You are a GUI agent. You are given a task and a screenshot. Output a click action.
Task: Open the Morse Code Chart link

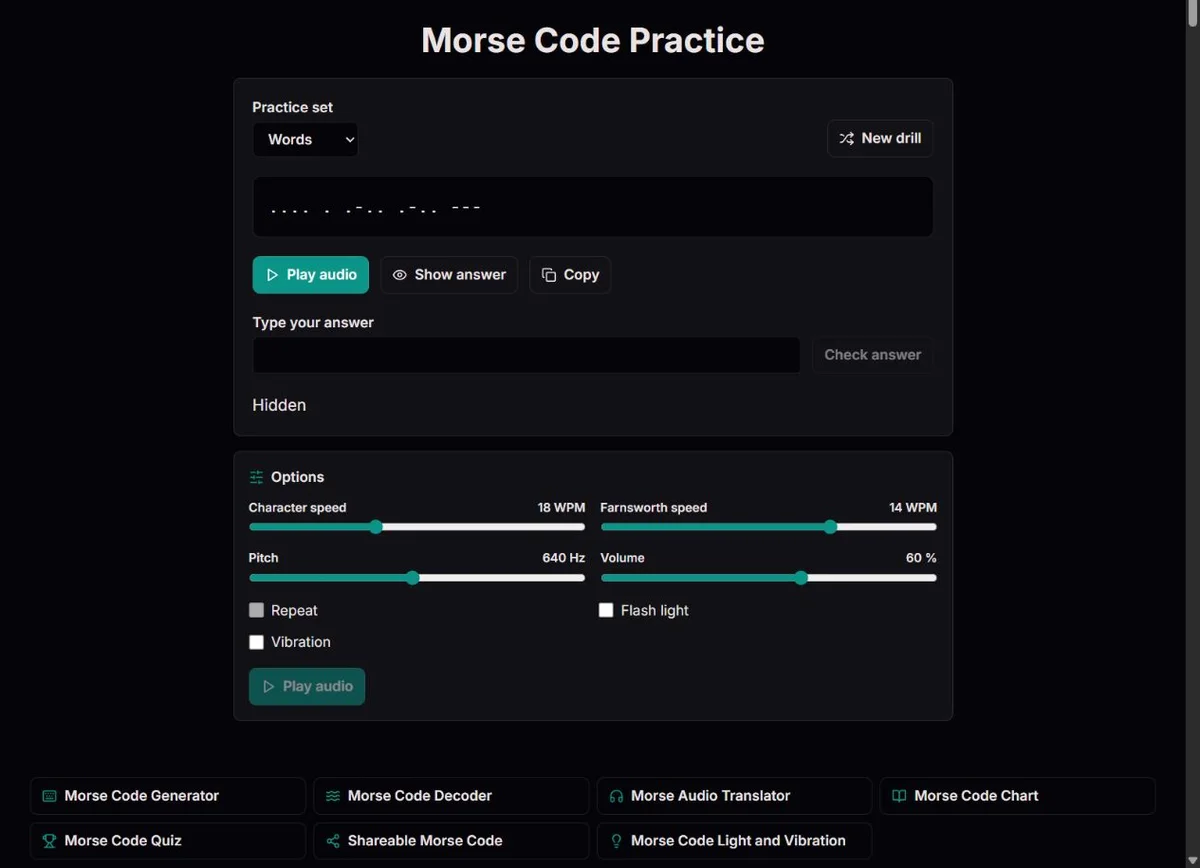(1017, 796)
